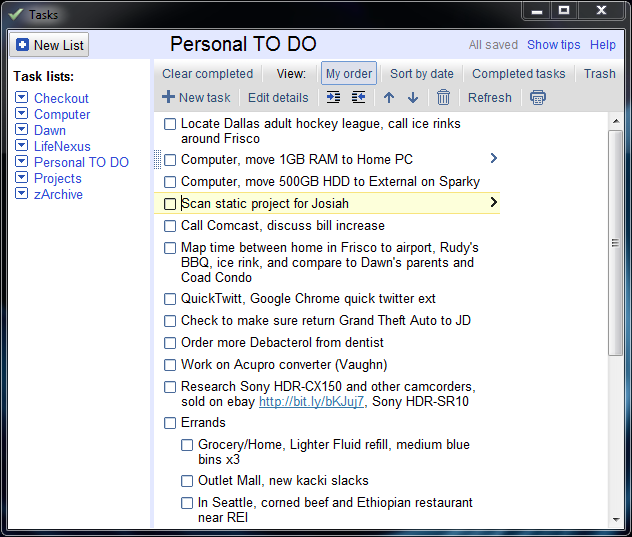Open the Checkout task list
The width and height of the screenshot is (632, 537).
[61, 98]
